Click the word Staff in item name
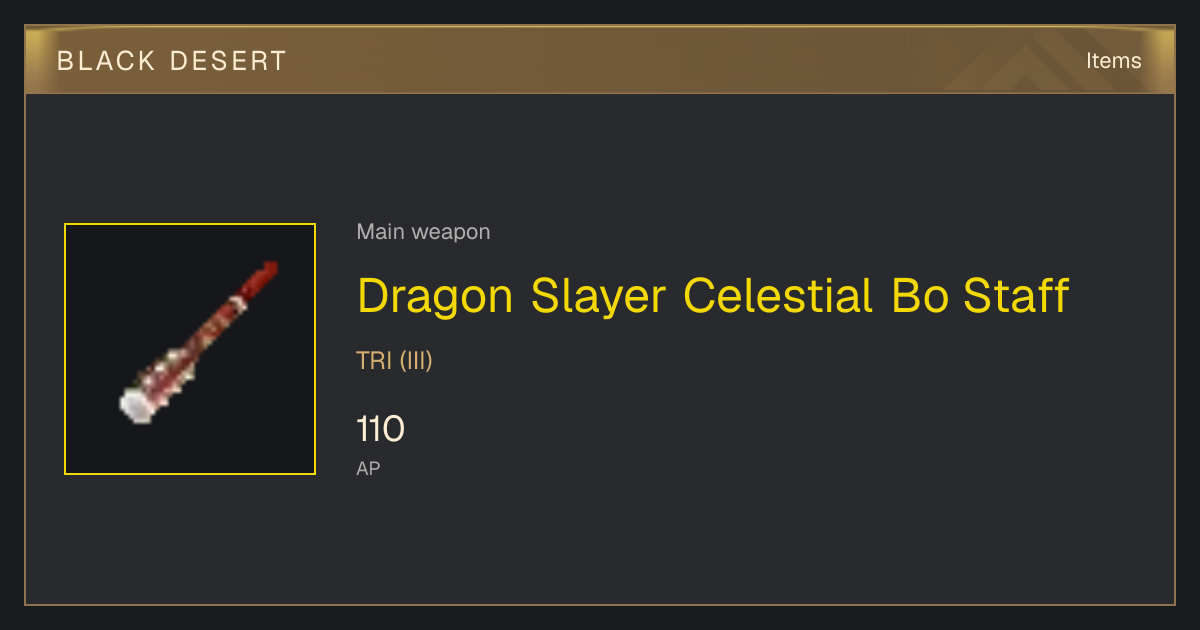1200x630 pixels. click(1017, 296)
